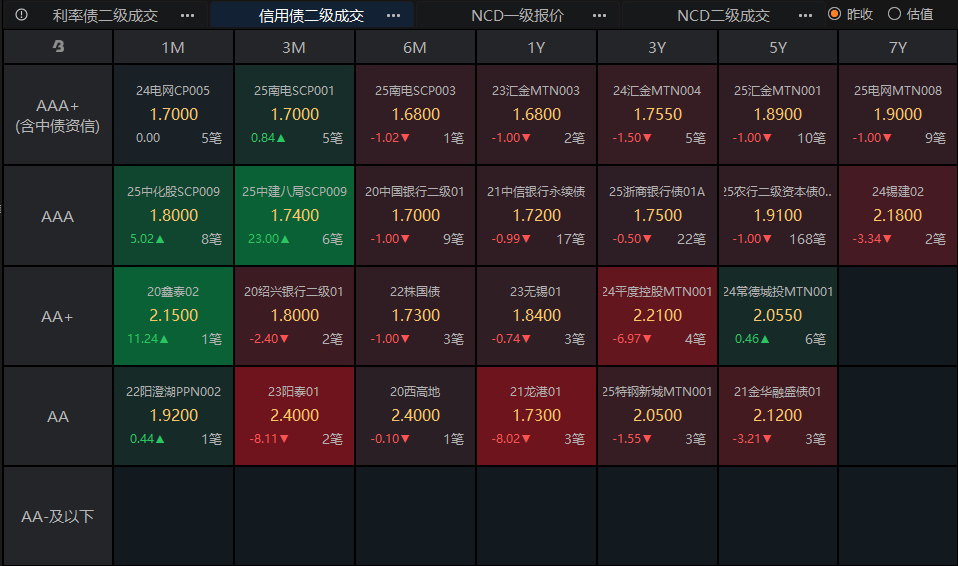
Task: Select the AA+ rating row header
Action: [x=57, y=316]
